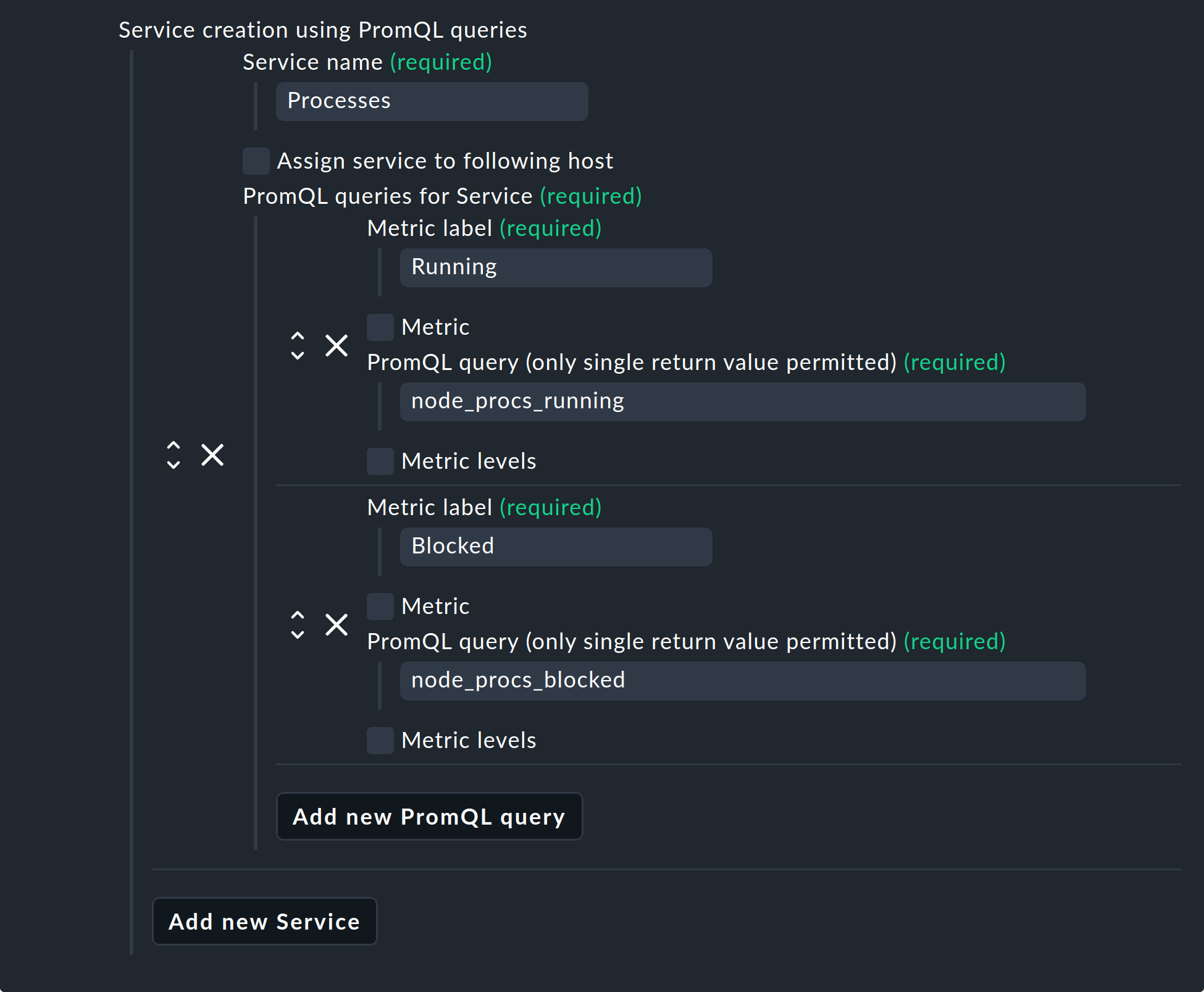The width and height of the screenshot is (1204, 992).
Task: Check the Metric checkbox under the Blocked label
Action: pyautogui.click(x=380, y=606)
